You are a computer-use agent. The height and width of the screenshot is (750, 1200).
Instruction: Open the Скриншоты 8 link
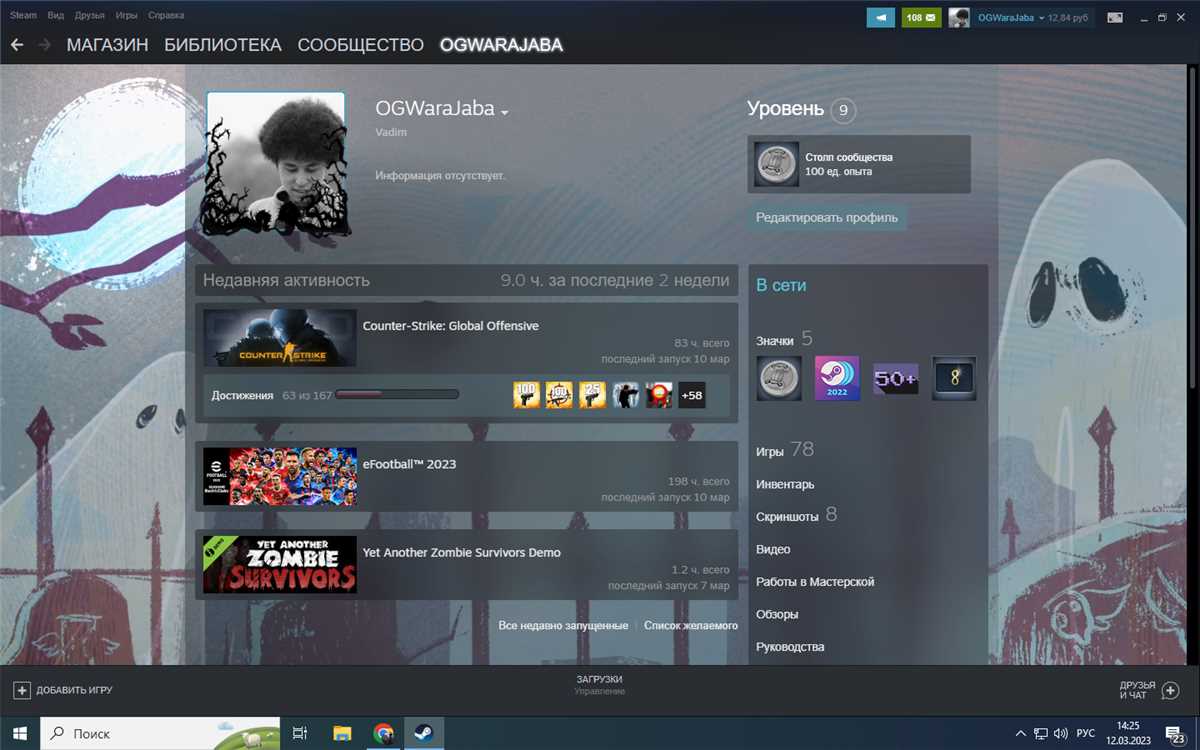coord(796,516)
